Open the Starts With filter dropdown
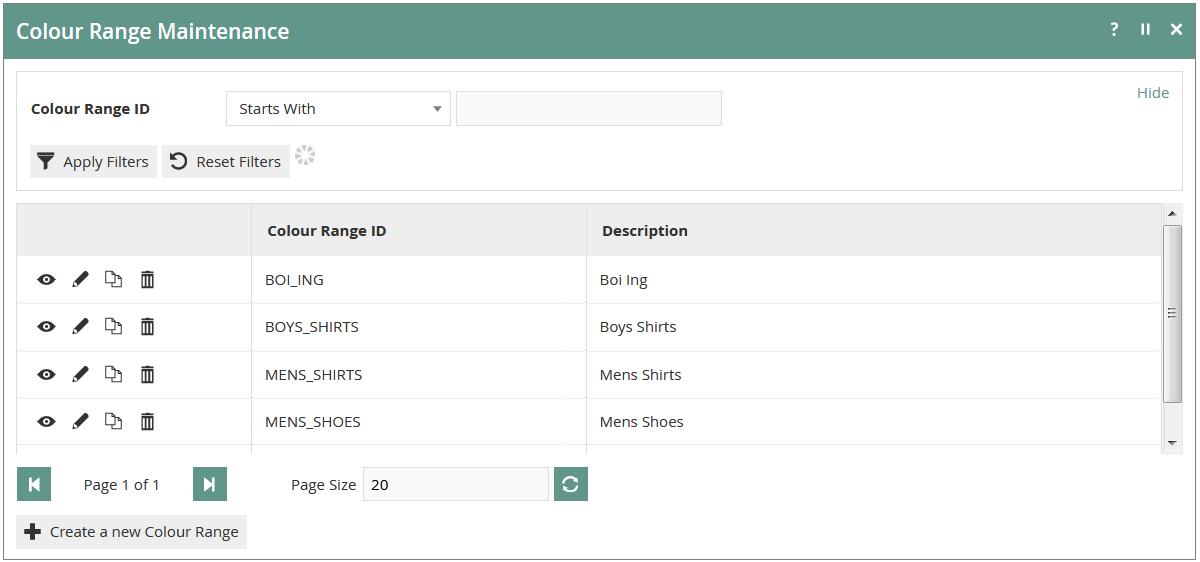 (338, 109)
